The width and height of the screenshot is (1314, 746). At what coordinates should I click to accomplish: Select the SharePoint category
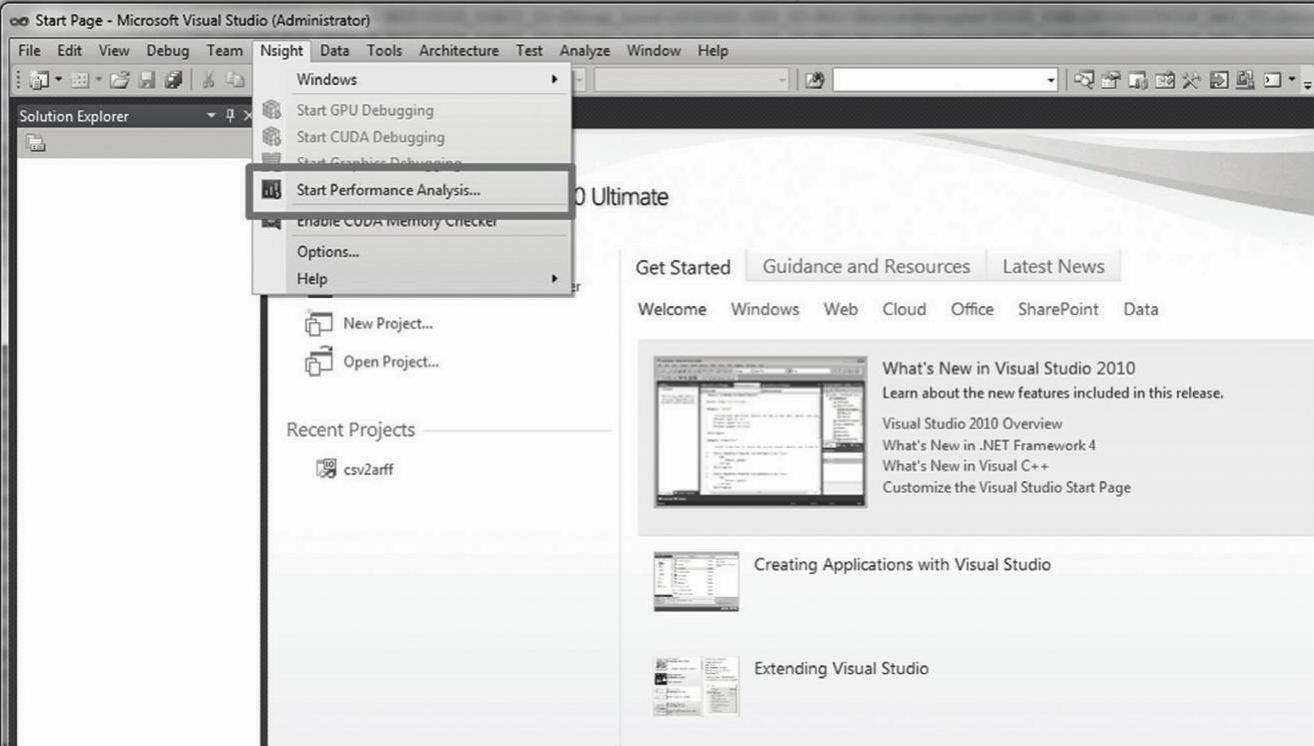click(1058, 309)
